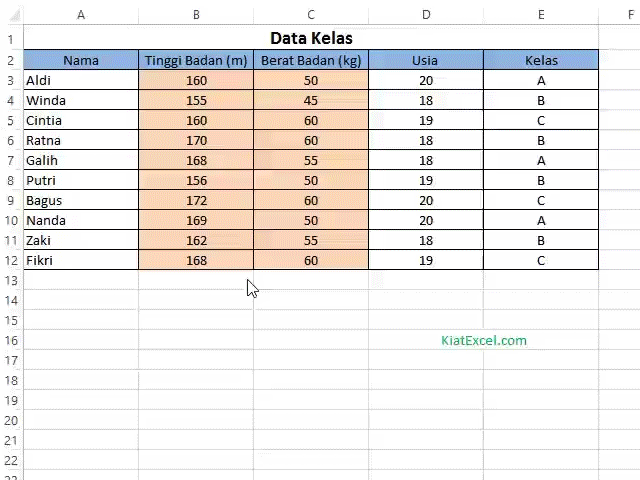Click the 'Nama' header cell
The width and height of the screenshot is (640, 480).
click(x=81, y=60)
